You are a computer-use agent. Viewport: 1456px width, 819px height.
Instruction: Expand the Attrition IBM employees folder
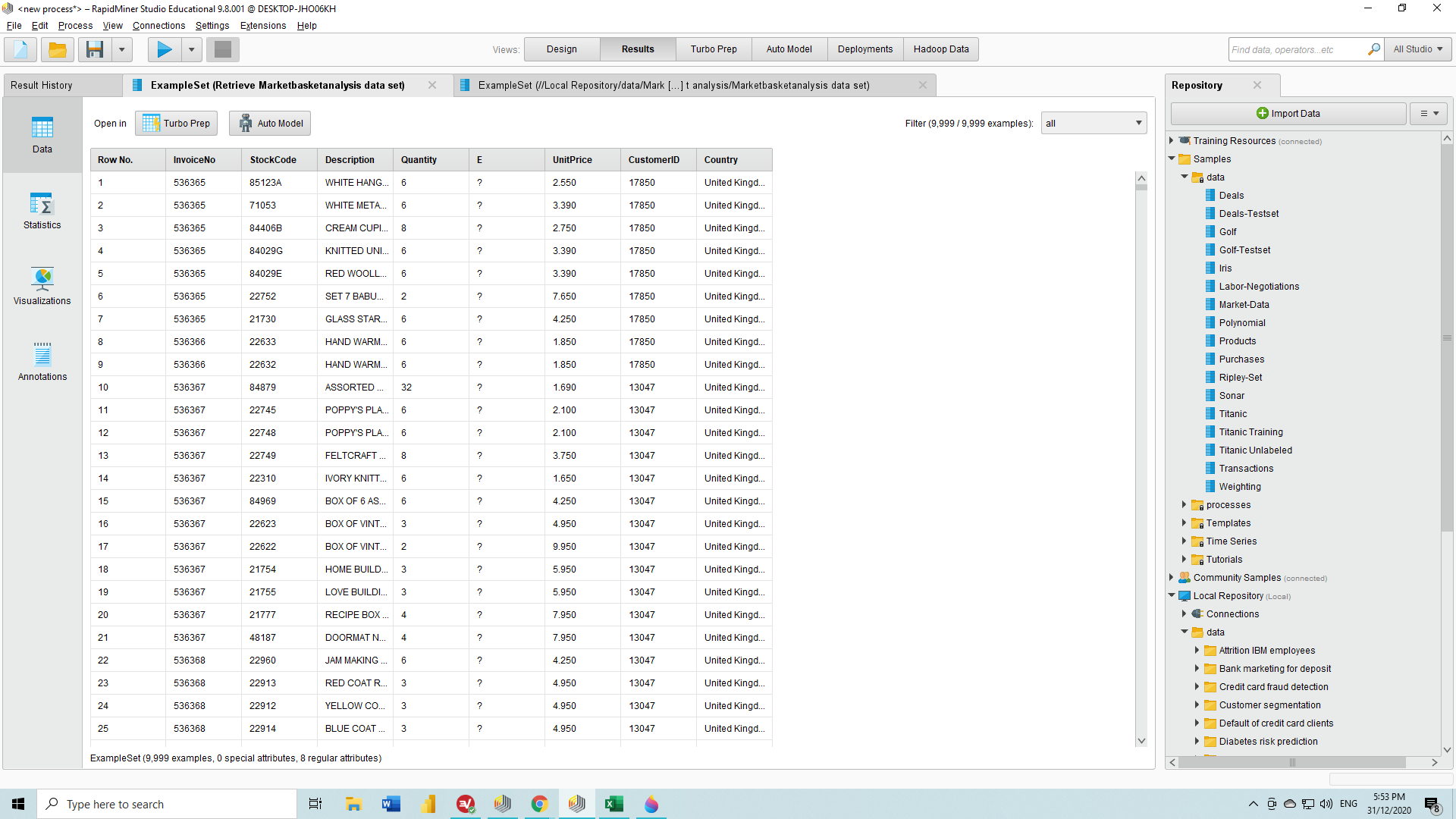[1197, 650]
